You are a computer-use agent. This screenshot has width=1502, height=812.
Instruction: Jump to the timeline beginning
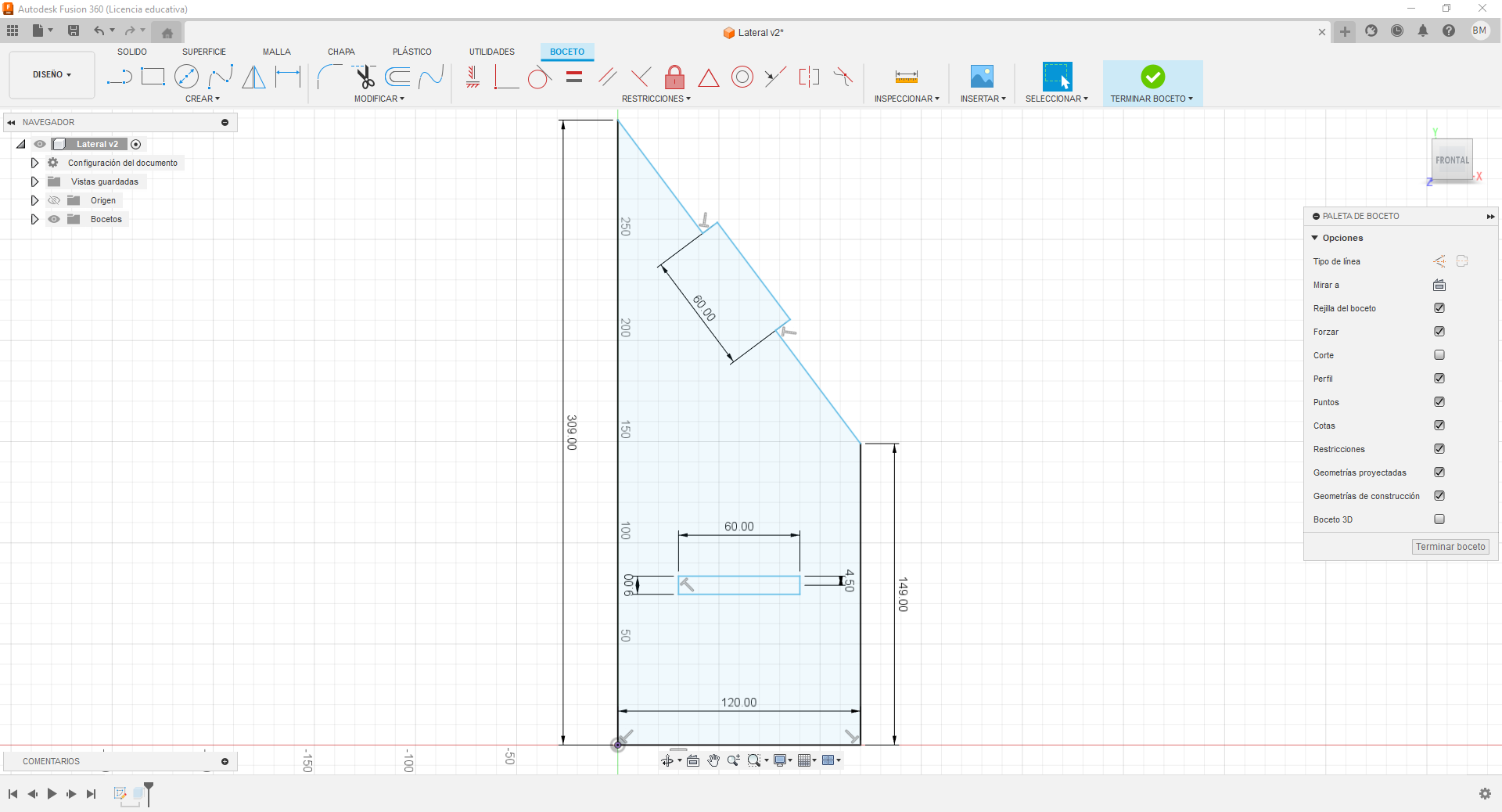13,794
